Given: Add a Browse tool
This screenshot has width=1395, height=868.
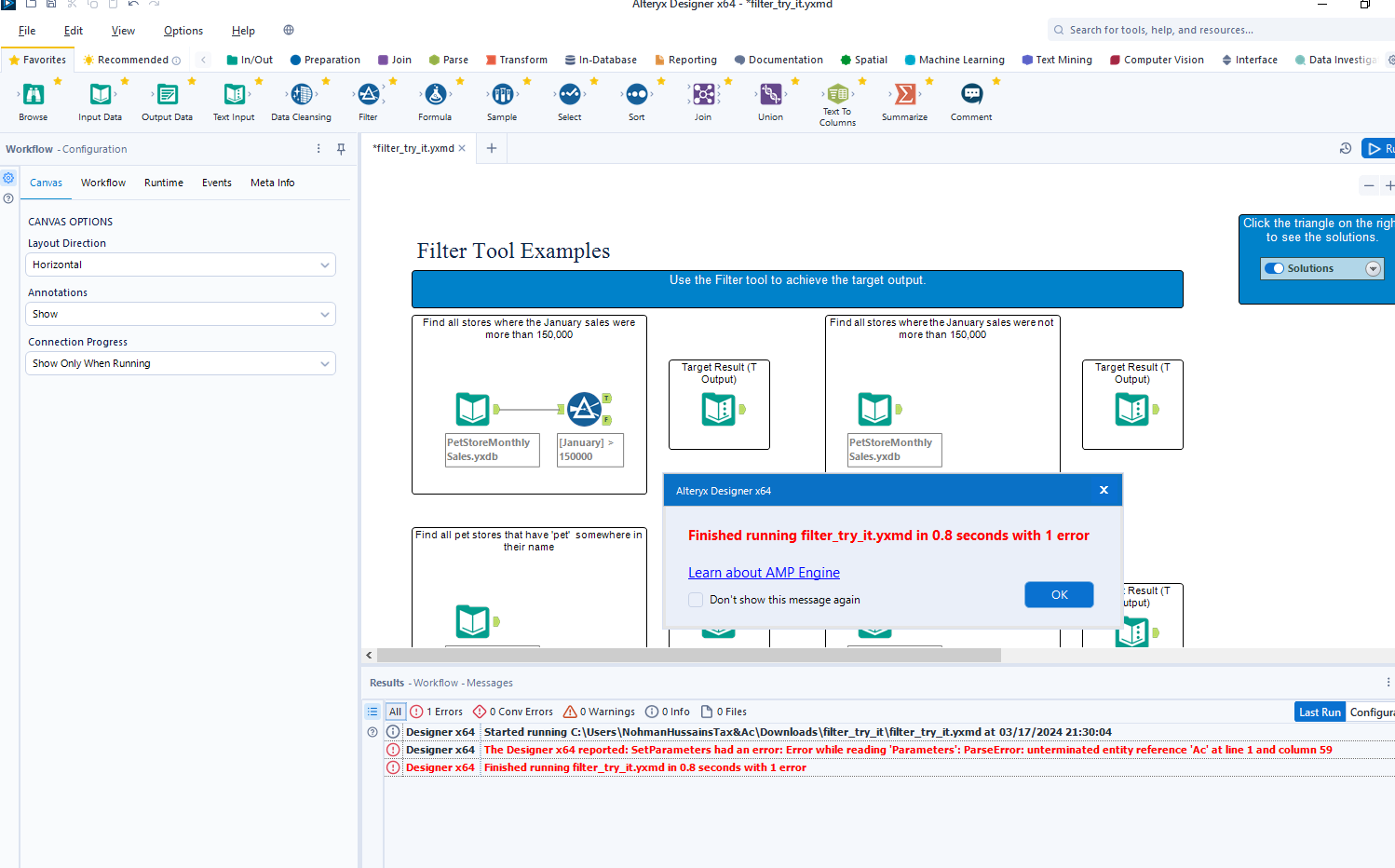Looking at the screenshot, I should click(x=34, y=94).
